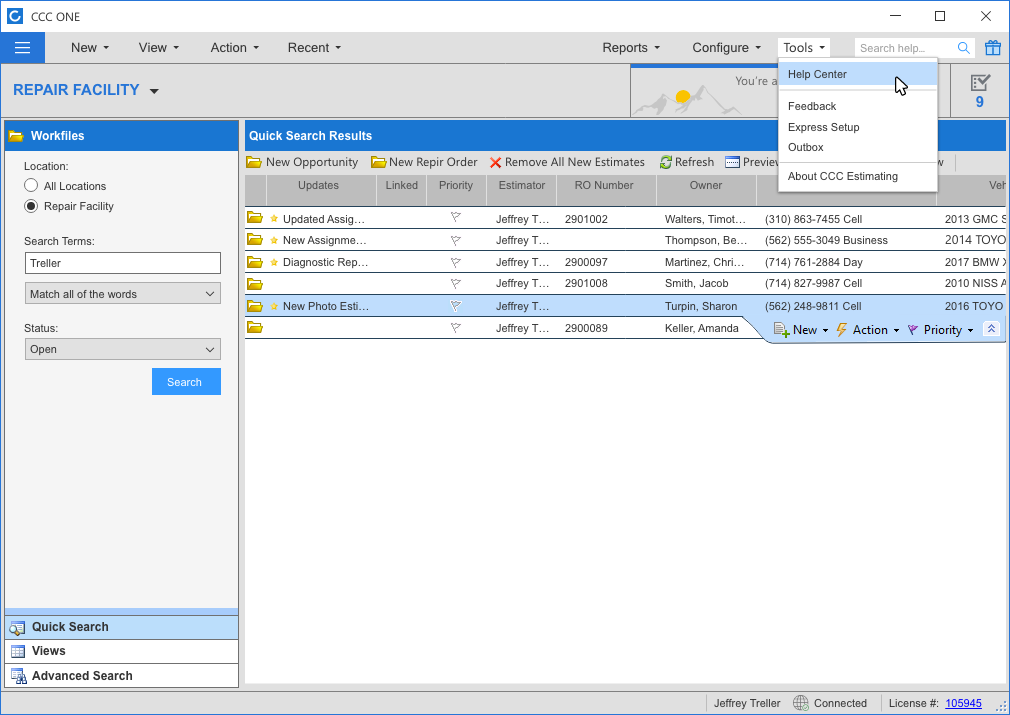Open folder icon for Smith, Jacob row
Viewport: 1010px width, 715px height.
click(255, 283)
